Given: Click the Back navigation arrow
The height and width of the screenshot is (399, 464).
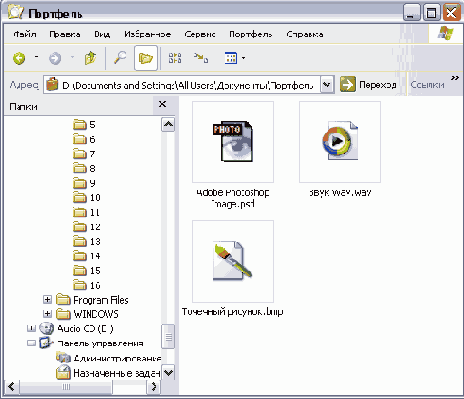Looking at the screenshot, I should coord(19,58).
